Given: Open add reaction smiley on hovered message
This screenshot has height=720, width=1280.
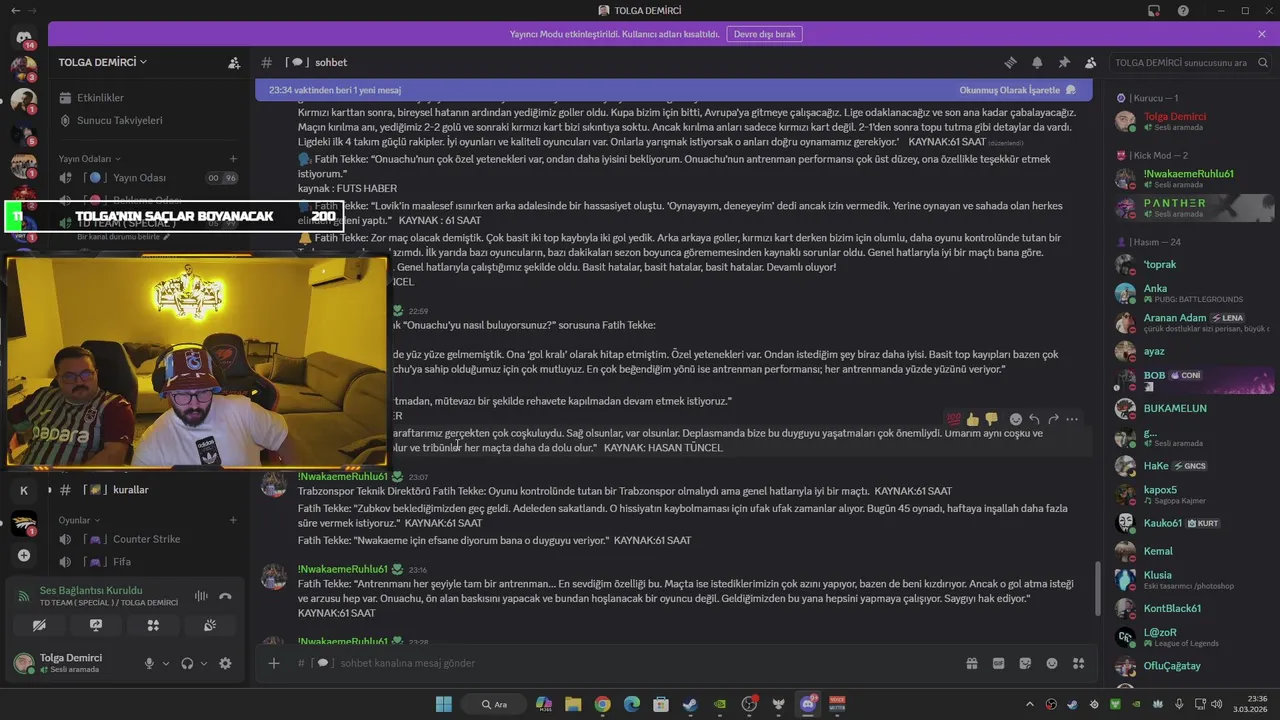Looking at the screenshot, I should (1016, 419).
